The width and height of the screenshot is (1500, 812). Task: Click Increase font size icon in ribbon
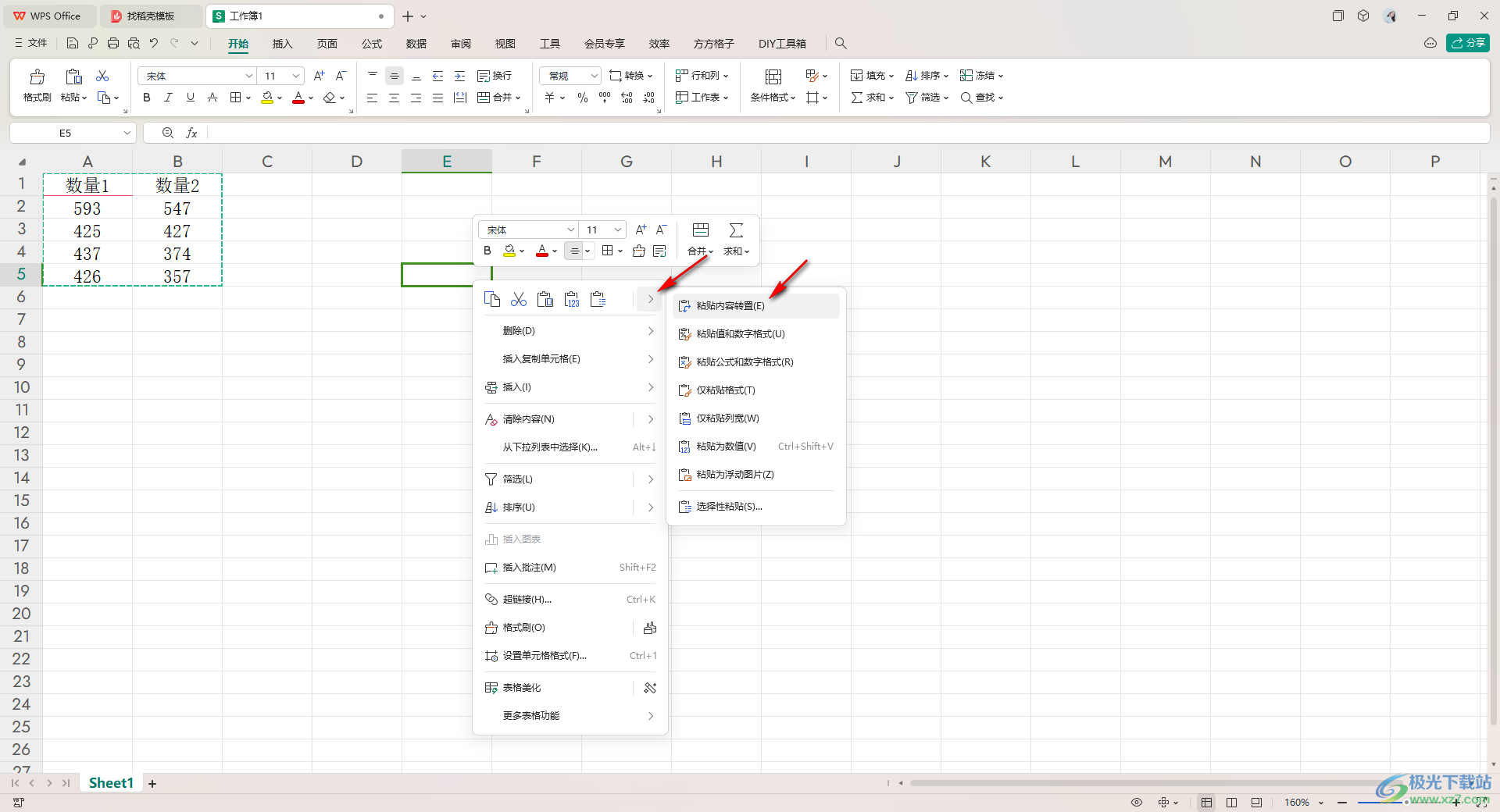pos(319,76)
